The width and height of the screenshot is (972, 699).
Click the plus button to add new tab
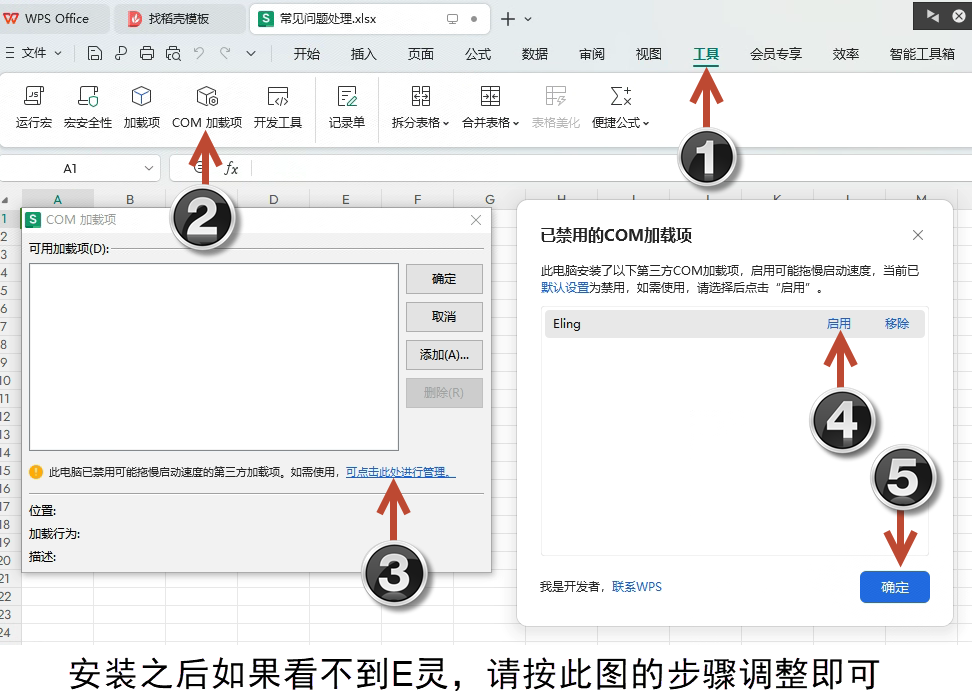tap(508, 19)
